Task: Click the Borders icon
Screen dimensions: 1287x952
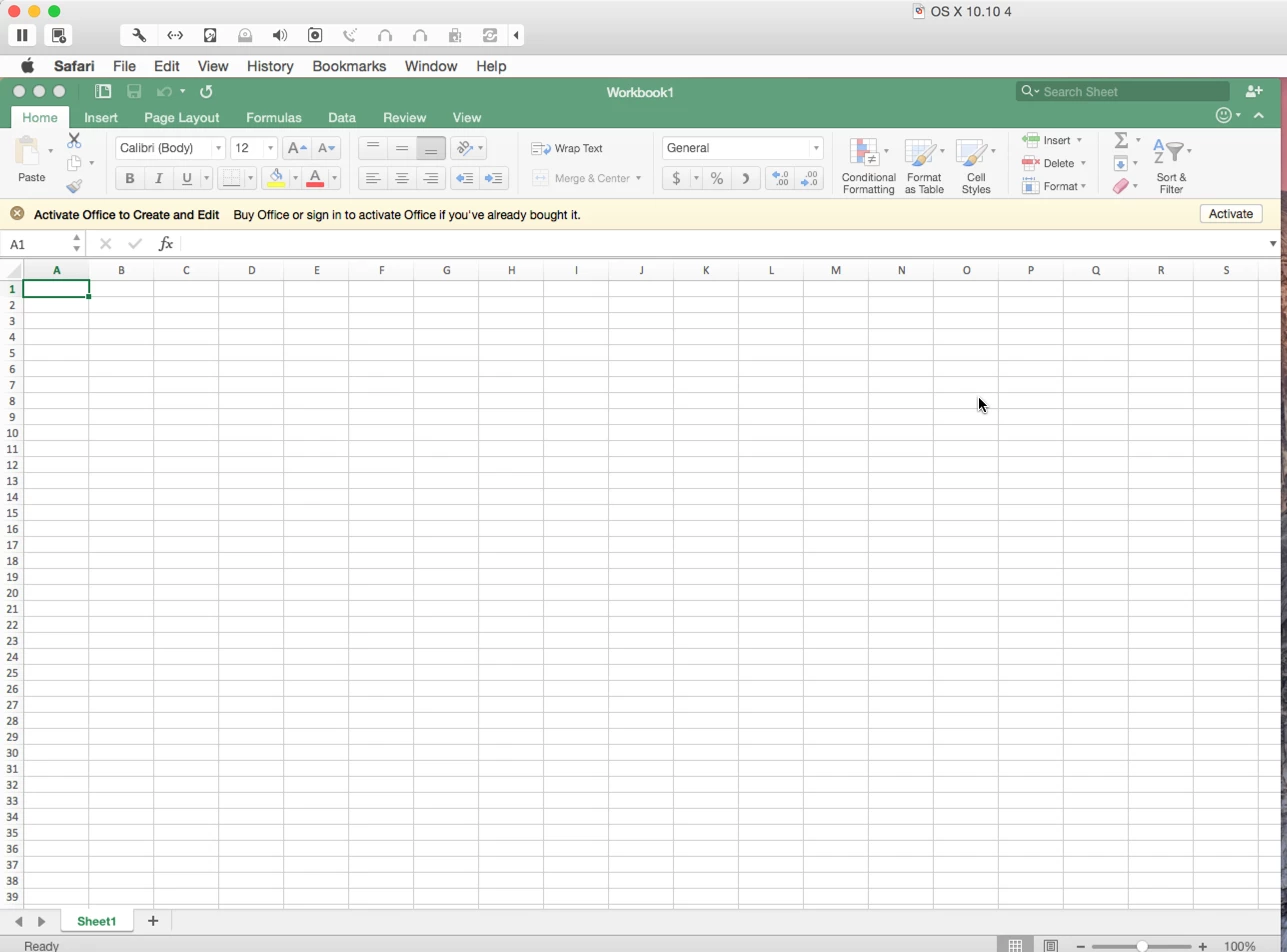Action: (231, 178)
